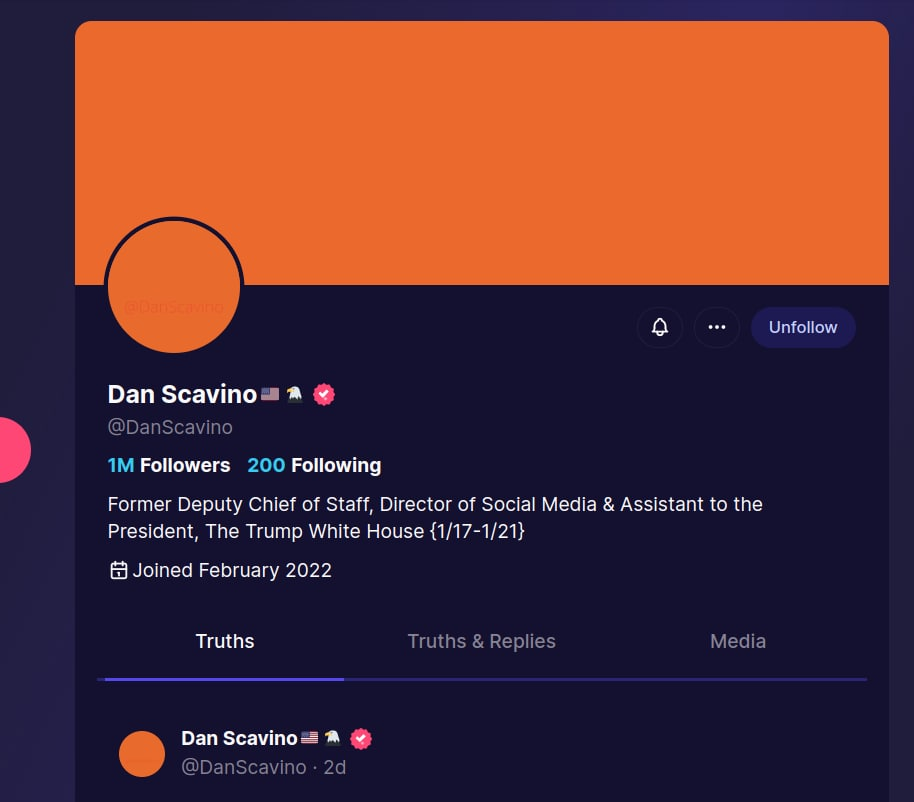The height and width of the screenshot is (802, 914).
Task: Click the pink circle at the left edge
Action: click(12, 450)
